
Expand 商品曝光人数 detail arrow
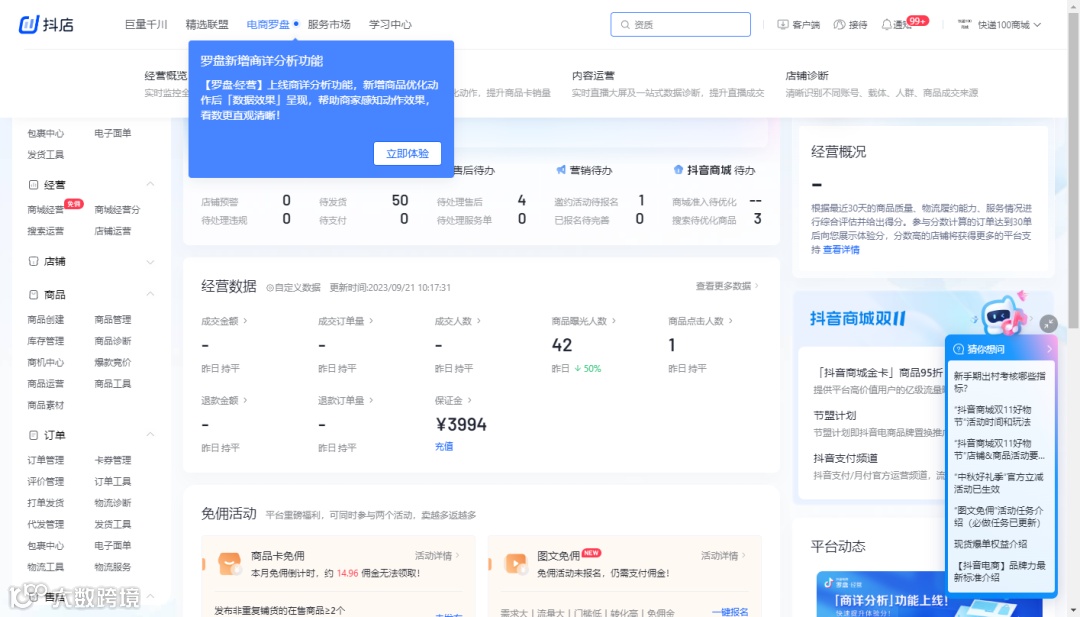(614, 321)
